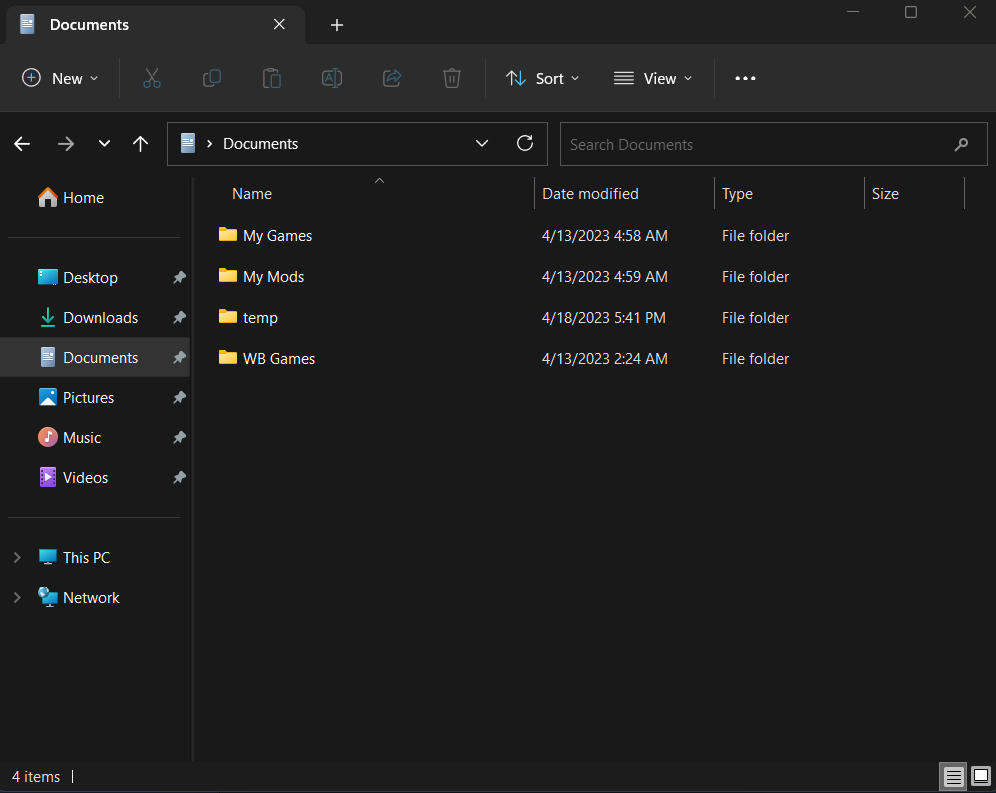Switch to large thumbnails view toggle
The width and height of the screenshot is (996, 793).
981,776
